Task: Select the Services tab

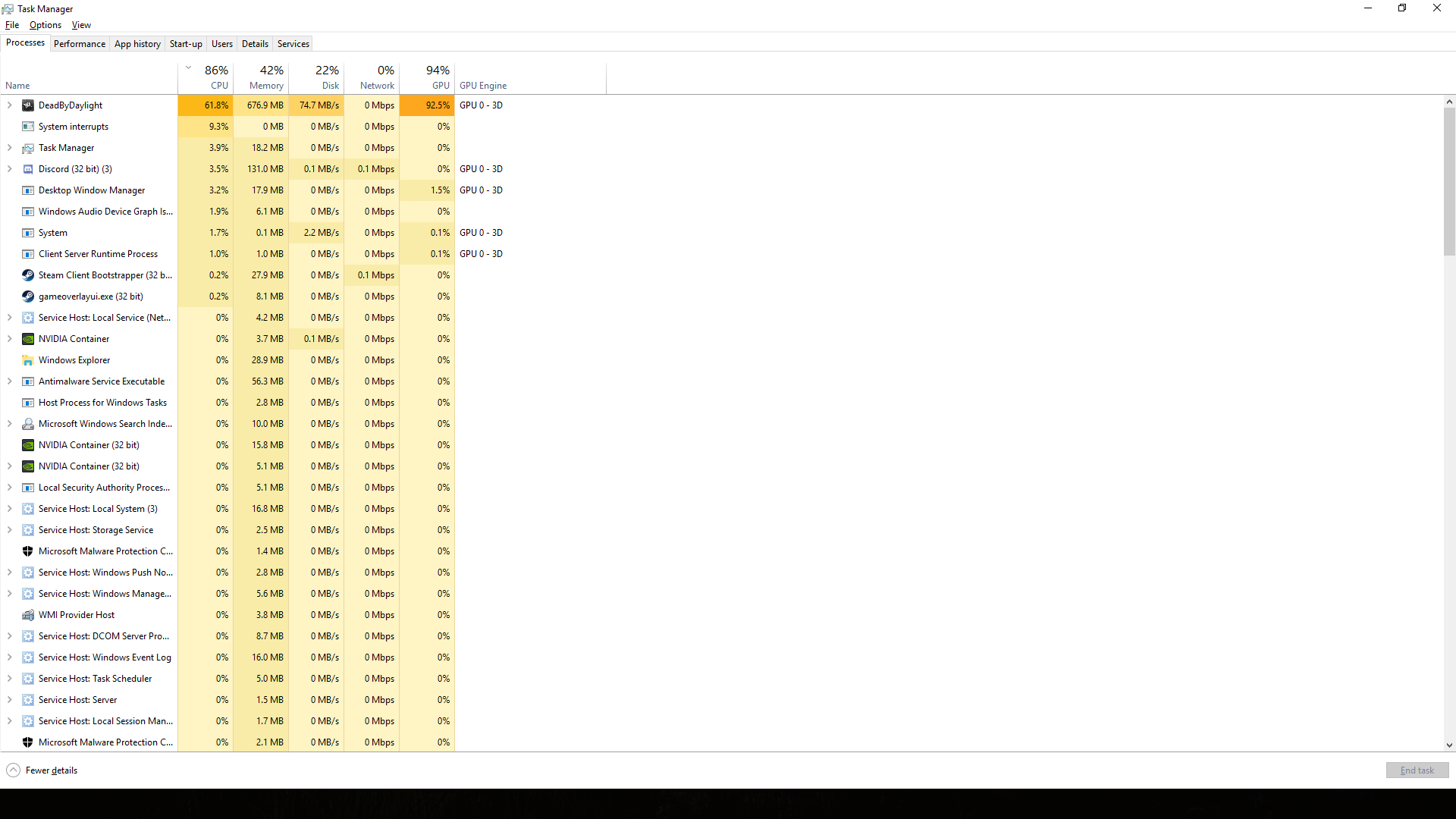Action: (293, 43)
